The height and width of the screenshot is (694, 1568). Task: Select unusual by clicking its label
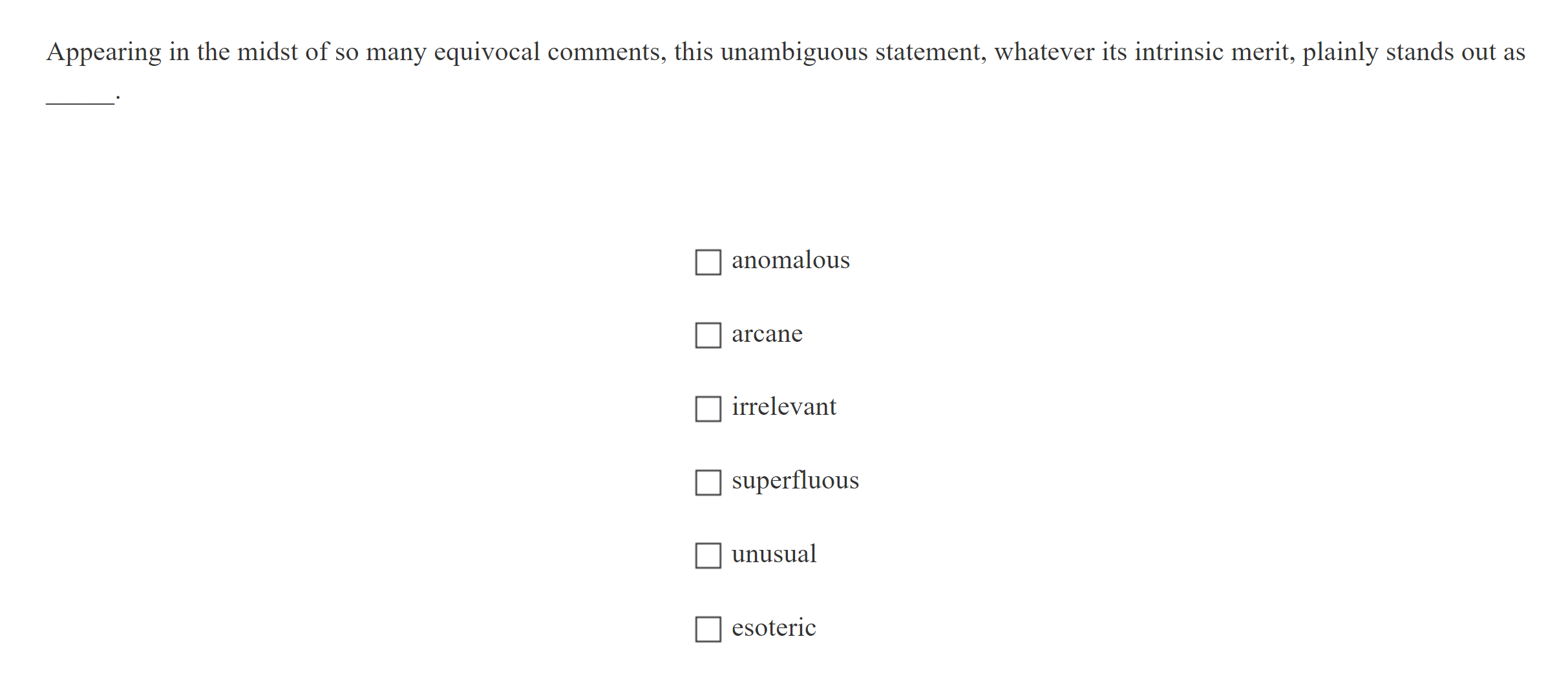774,554
